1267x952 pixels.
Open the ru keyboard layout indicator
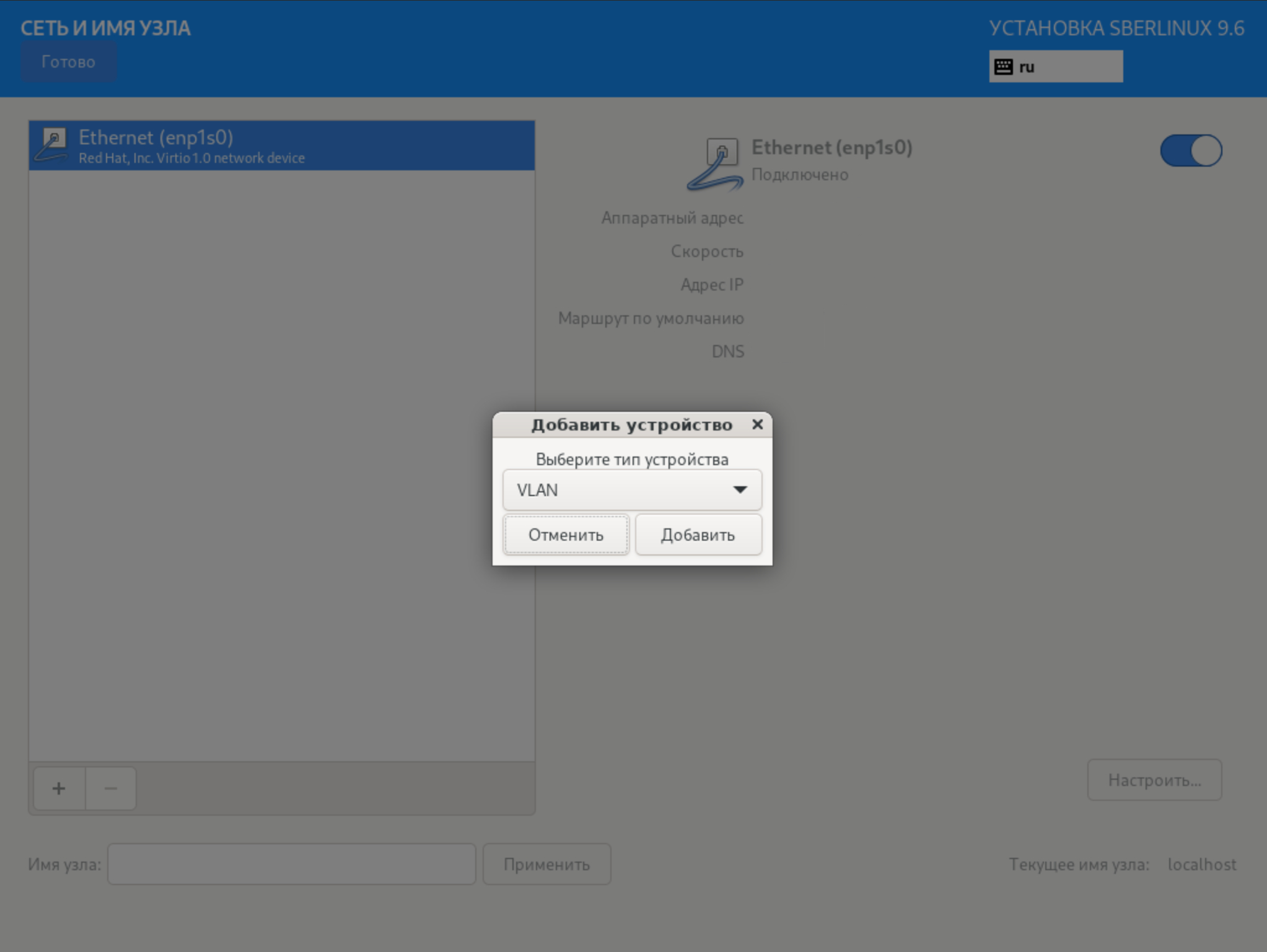[x=1056, y=66]
